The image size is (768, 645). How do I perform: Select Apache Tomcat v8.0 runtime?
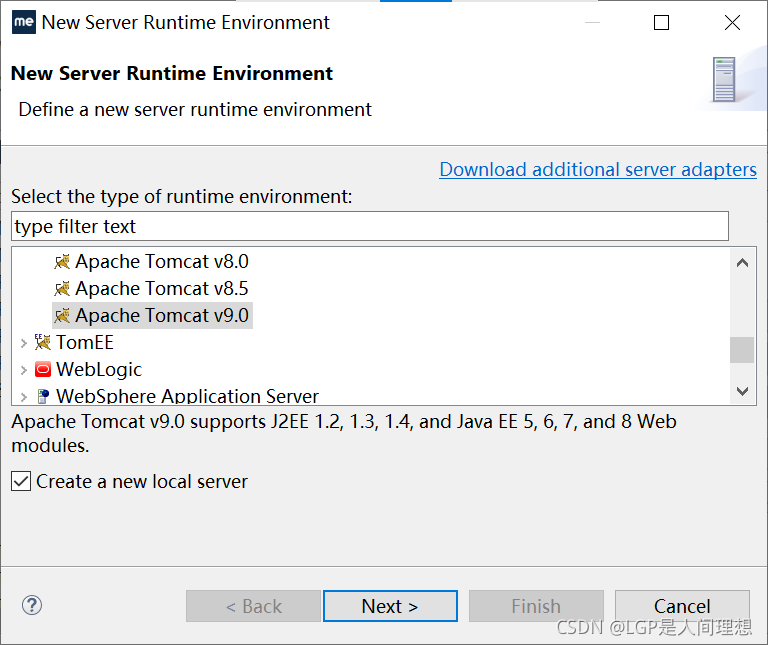tap(162, 262)
